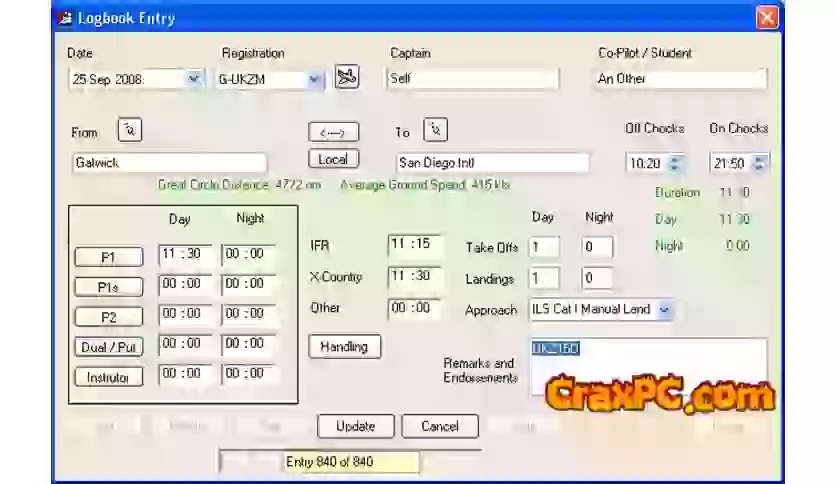Viewport: 836px width, 484px height.
Task: Click the Take Offs Night count field
Action: click(x=597, y=247)
